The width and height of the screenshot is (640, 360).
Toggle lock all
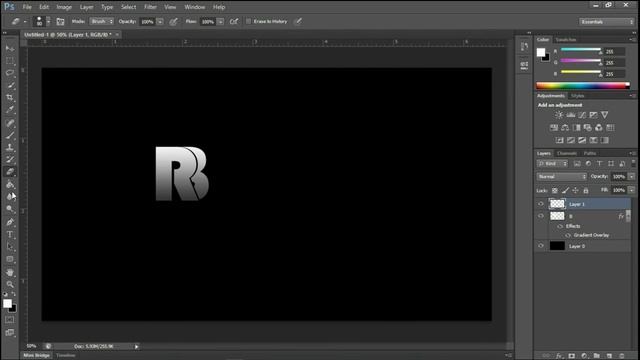click(x=586, y=191)
